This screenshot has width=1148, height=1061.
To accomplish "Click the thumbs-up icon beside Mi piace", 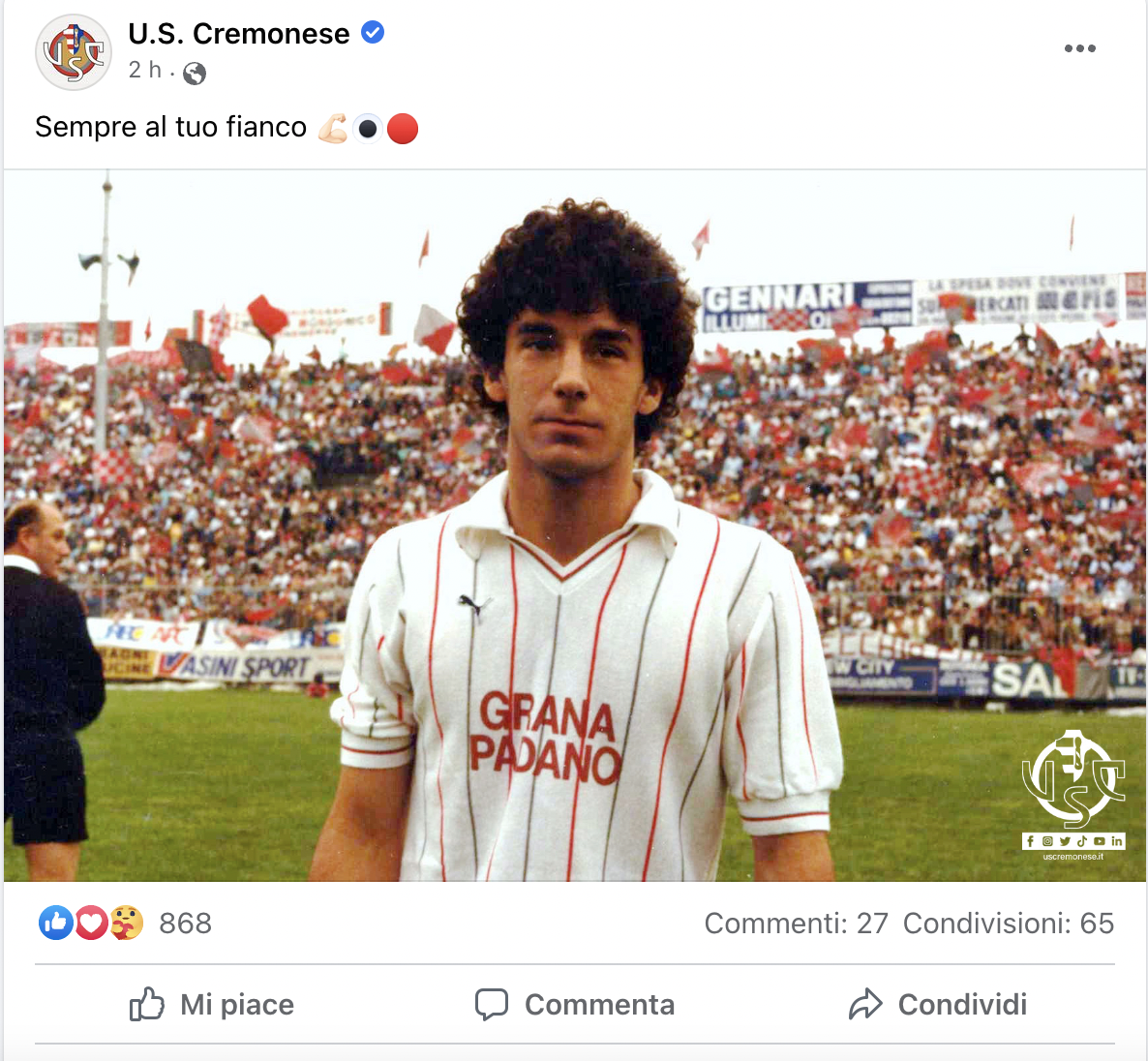I will (x=146, y=1004).
